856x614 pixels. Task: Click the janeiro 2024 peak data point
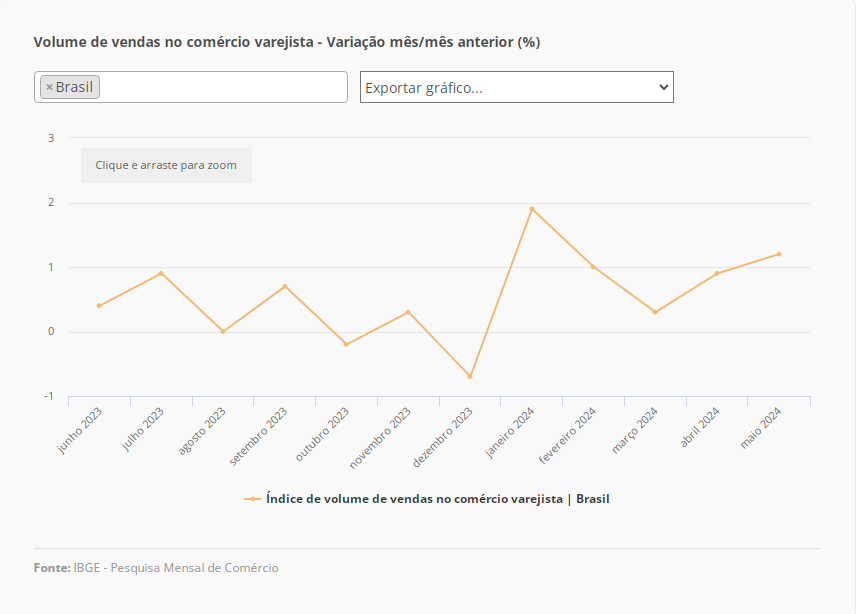click(532, 209)
